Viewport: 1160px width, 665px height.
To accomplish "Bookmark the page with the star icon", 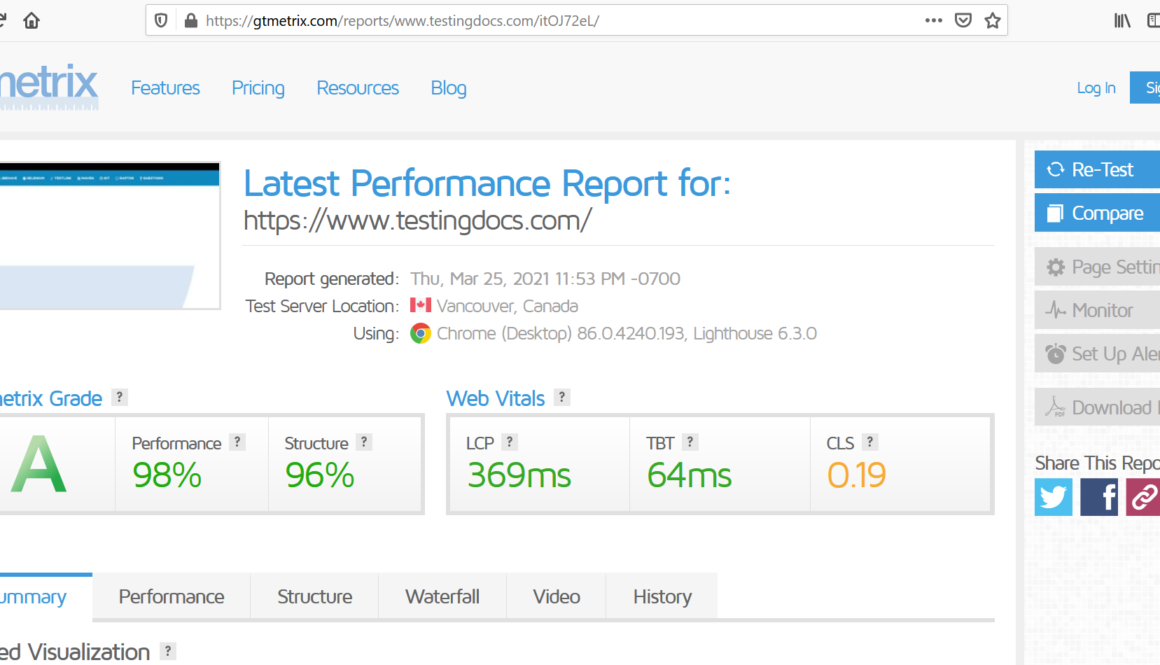I will [991, 20].
